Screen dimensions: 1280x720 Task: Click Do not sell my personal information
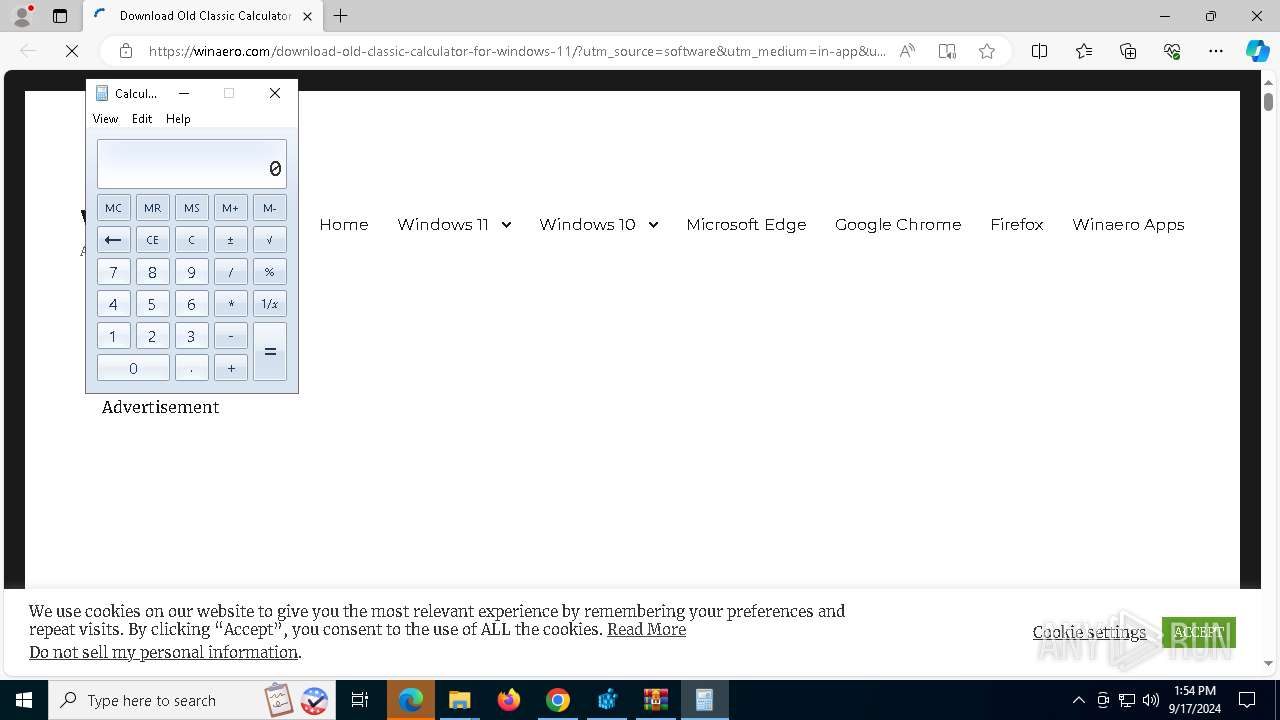163,652
